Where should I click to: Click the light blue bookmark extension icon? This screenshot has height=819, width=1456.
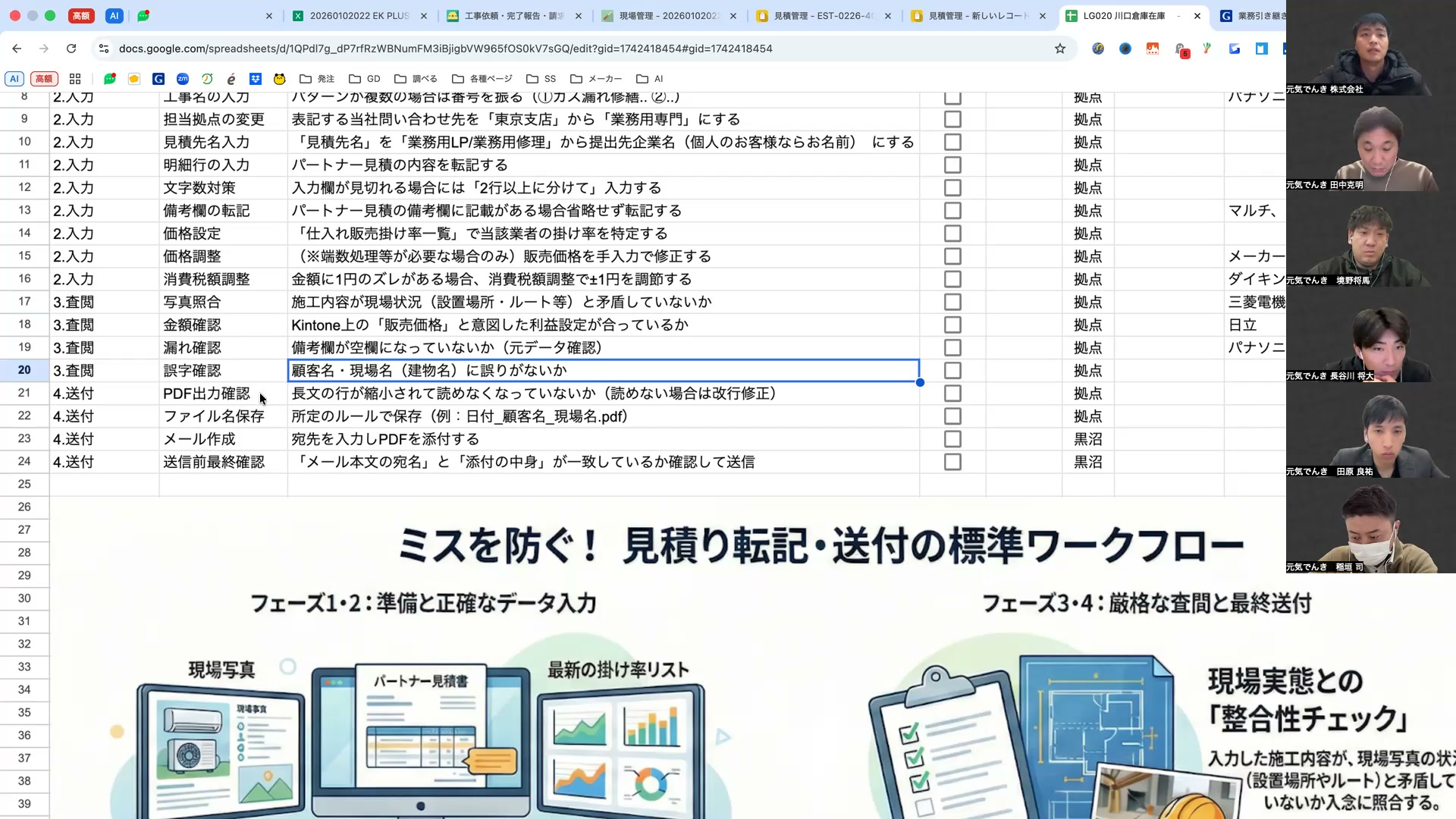pos(1262,49)
